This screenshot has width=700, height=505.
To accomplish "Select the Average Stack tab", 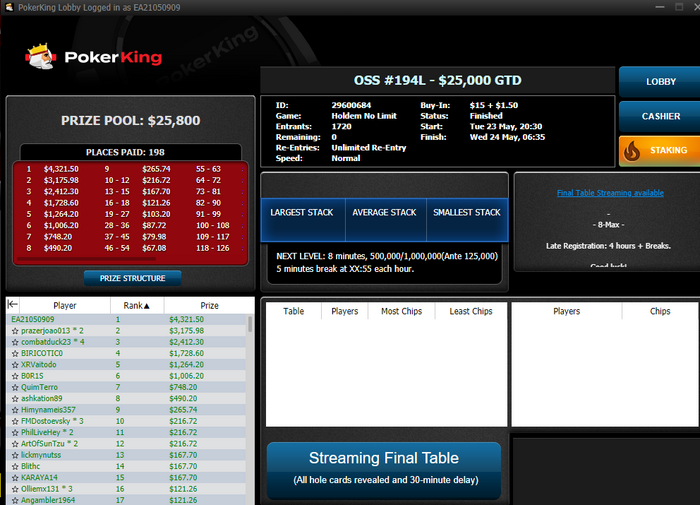I will click(385, 220).
